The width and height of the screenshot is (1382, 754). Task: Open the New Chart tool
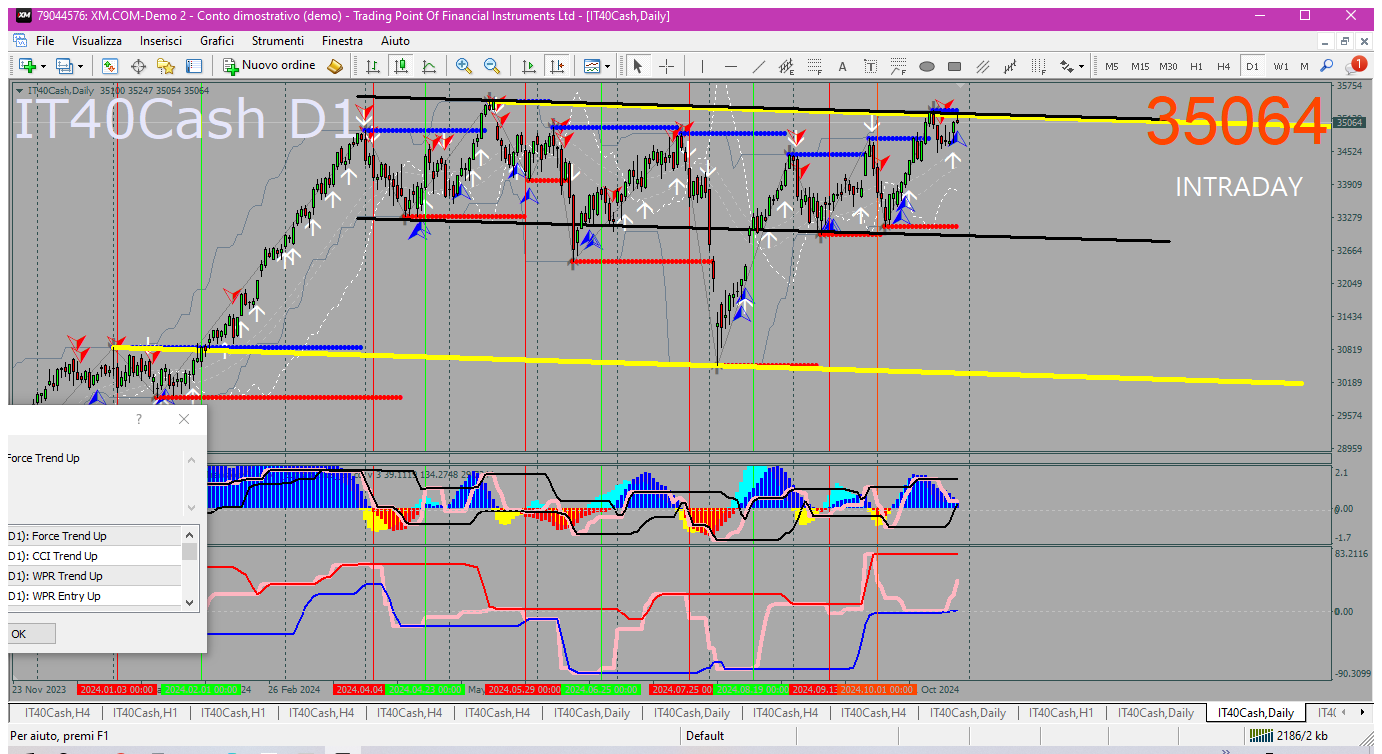(x=27, y=66)
